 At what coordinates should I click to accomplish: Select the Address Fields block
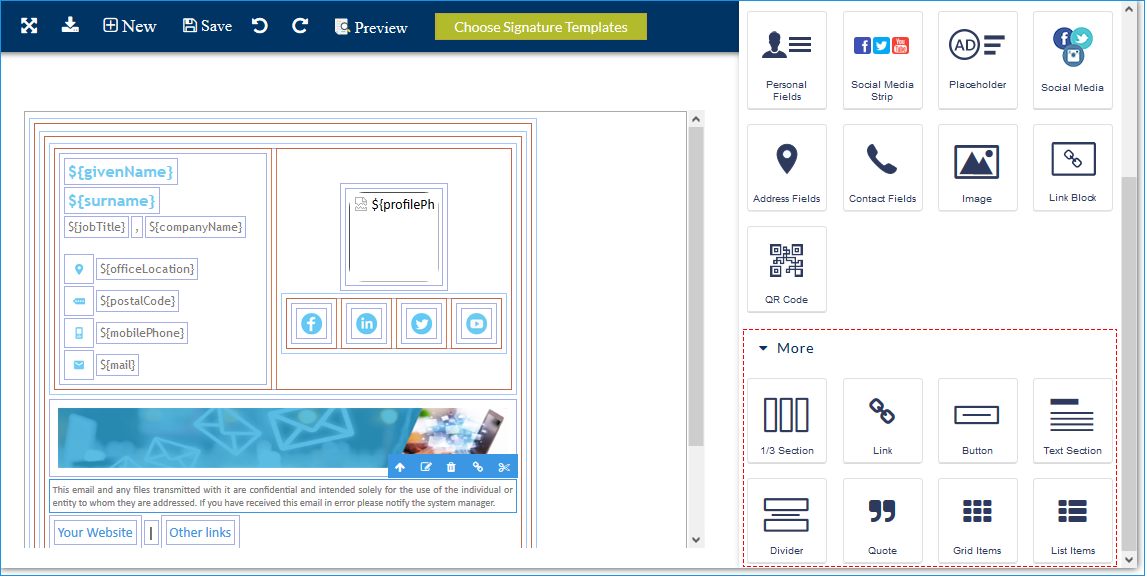(x=787, y=167)
